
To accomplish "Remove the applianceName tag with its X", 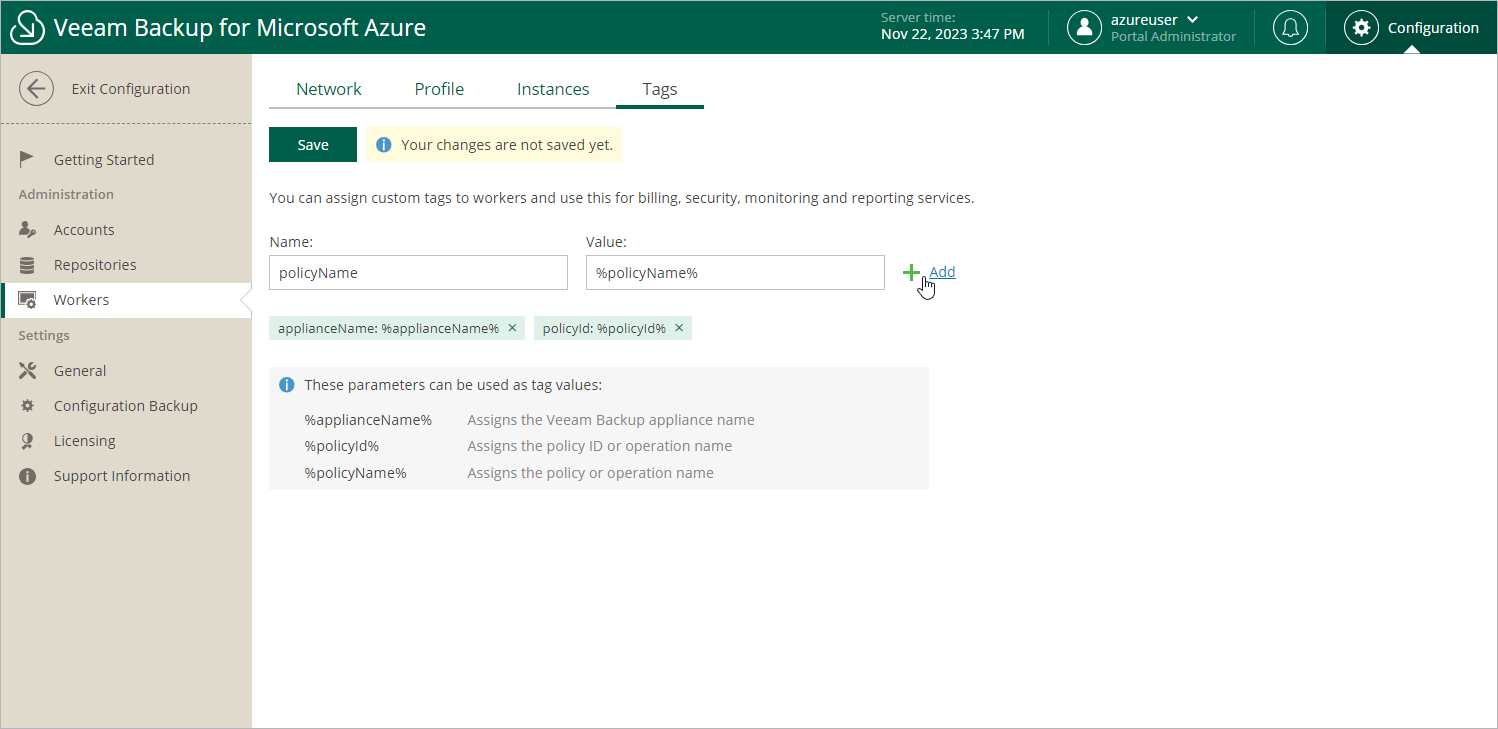I will point(512,328).
